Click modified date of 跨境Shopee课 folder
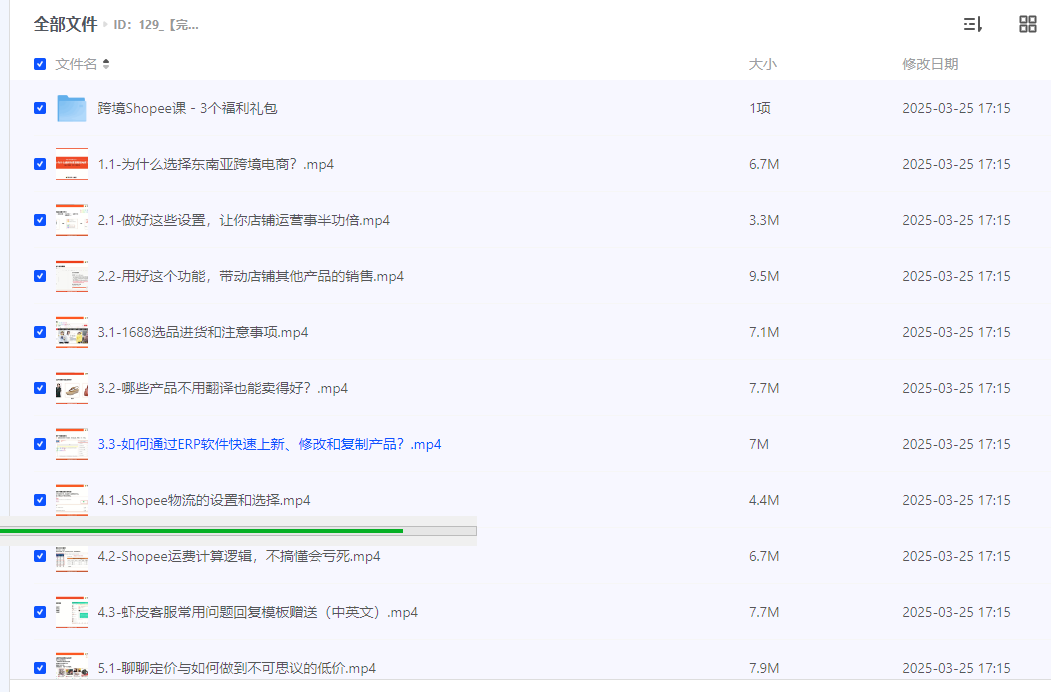 pyautogui.click(x=956, y=108)
